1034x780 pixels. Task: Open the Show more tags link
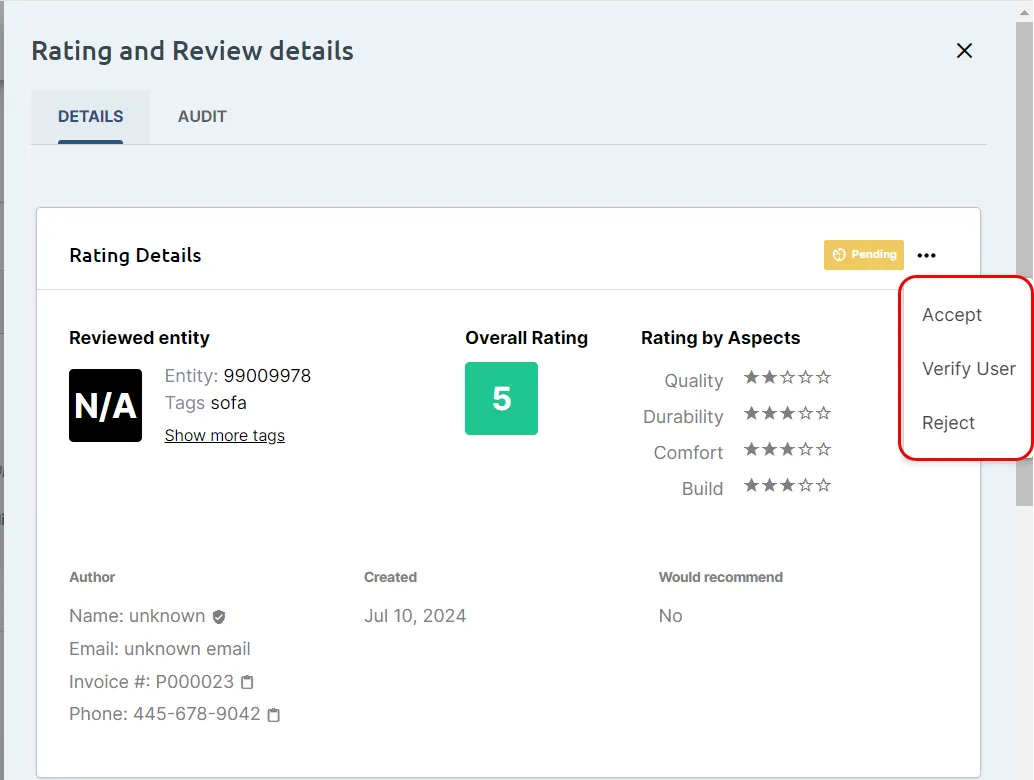point(225,436)
